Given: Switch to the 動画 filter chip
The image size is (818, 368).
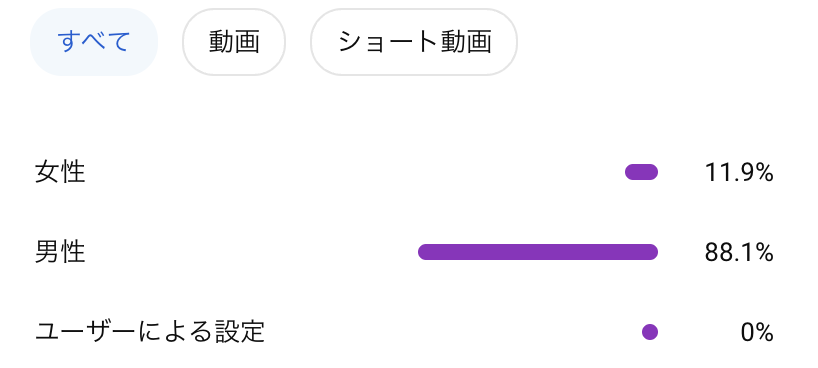Looking at the screenshot, I should tap(234, 42).
